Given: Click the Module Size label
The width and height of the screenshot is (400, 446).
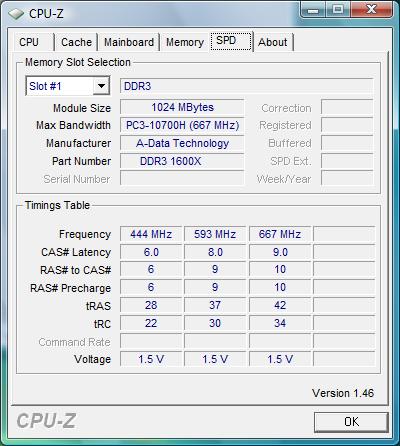Looking at the screenshot, I should (x=82, y=108).
